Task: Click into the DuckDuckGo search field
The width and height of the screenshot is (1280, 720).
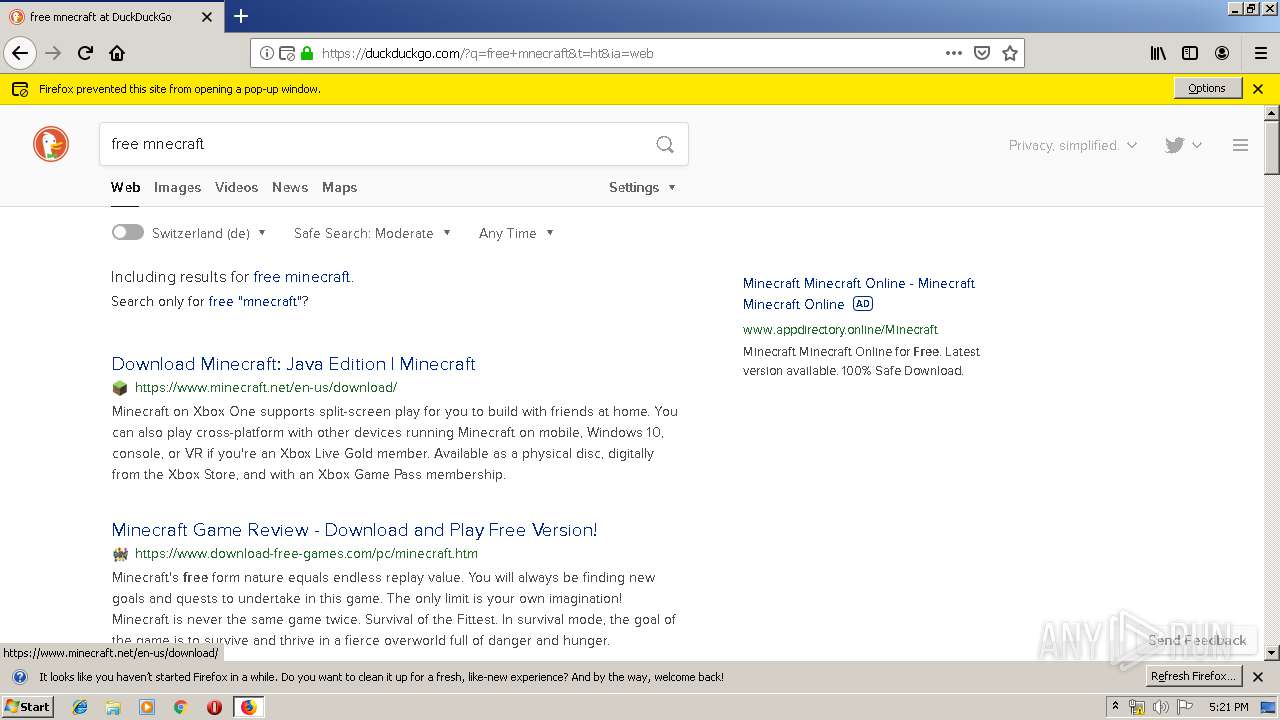Action: point(375,144)
